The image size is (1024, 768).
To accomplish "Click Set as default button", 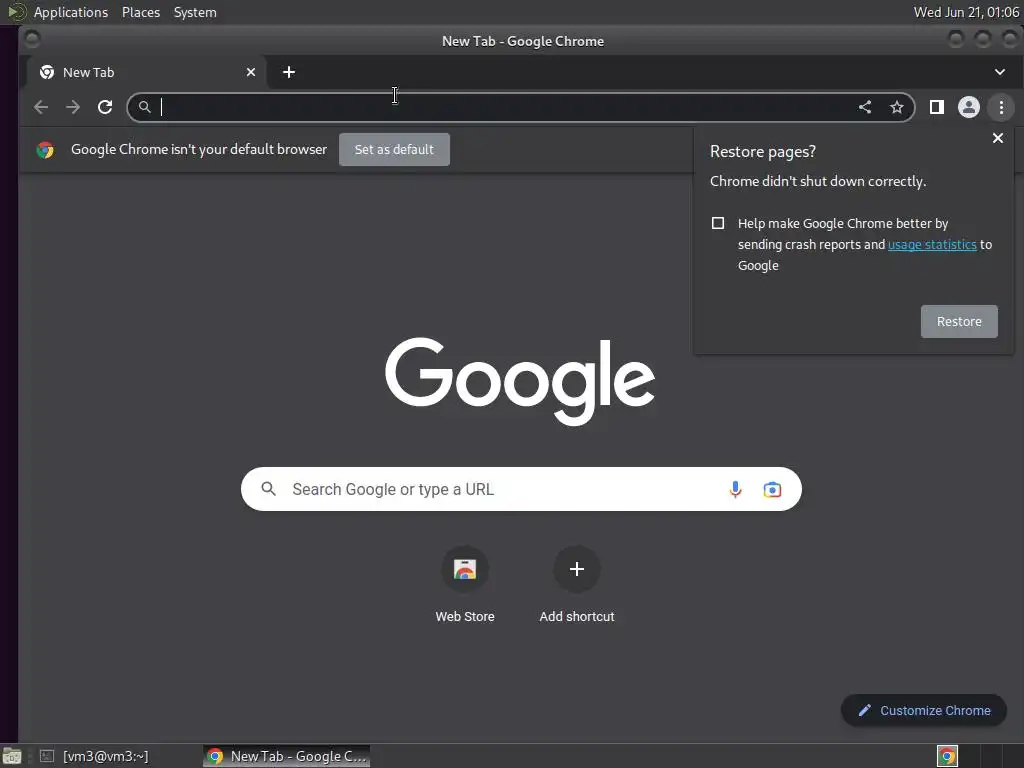I will [x=394, y=150].
